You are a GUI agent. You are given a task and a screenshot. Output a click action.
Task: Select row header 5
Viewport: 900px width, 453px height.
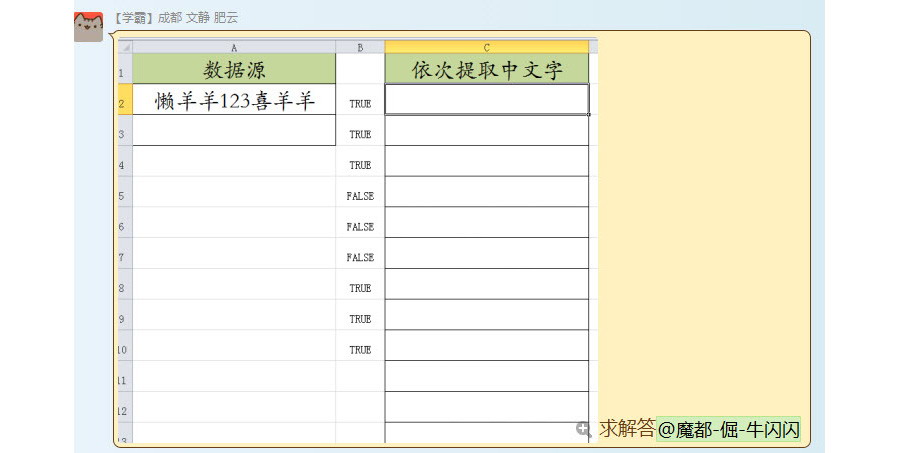(x=125, y=192)
